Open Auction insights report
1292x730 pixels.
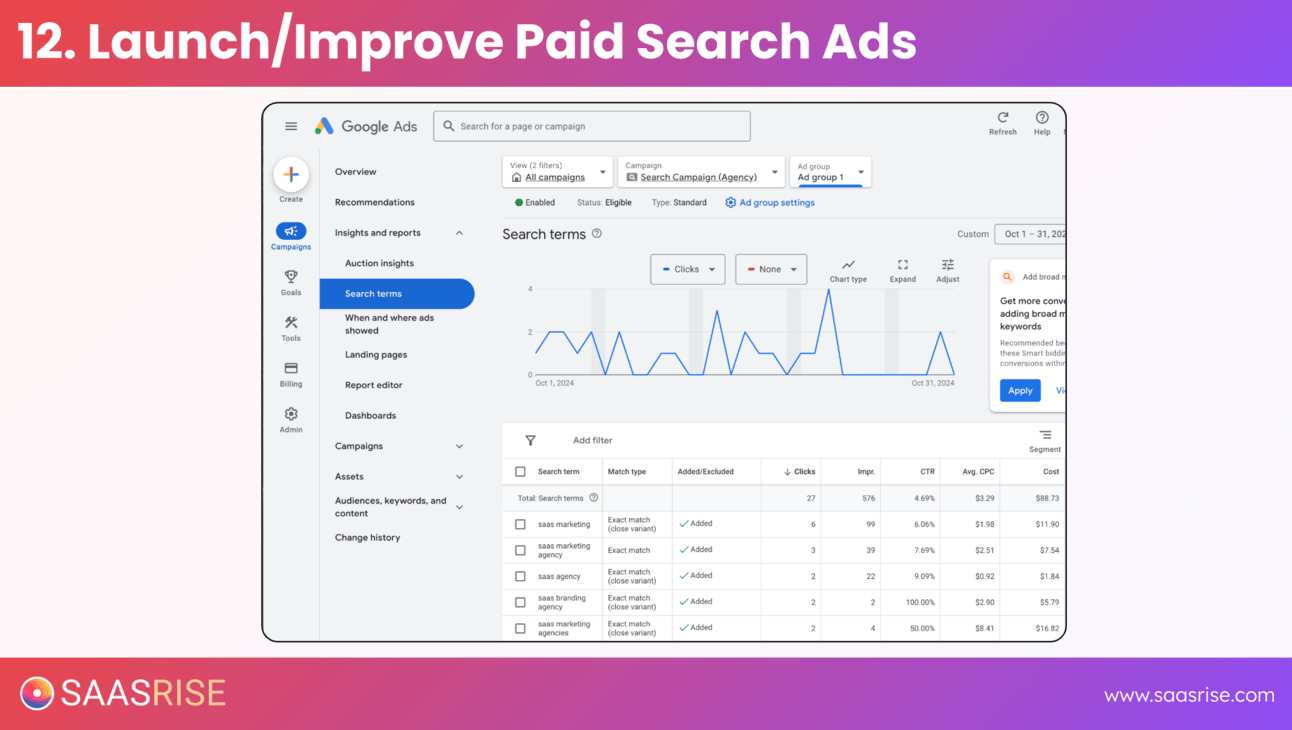click(379, 263)
